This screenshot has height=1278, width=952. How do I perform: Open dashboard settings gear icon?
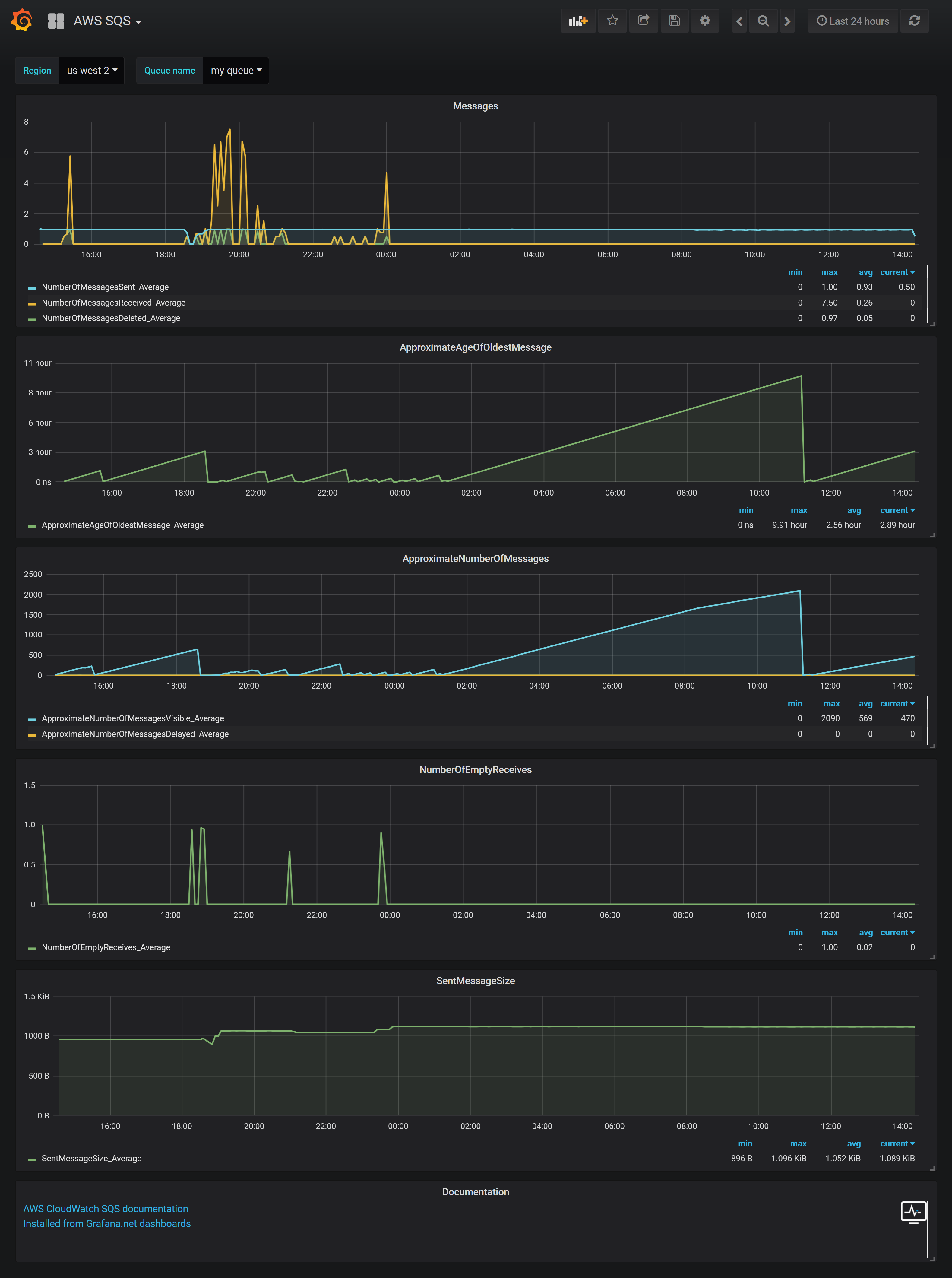(x=705, y=21)
